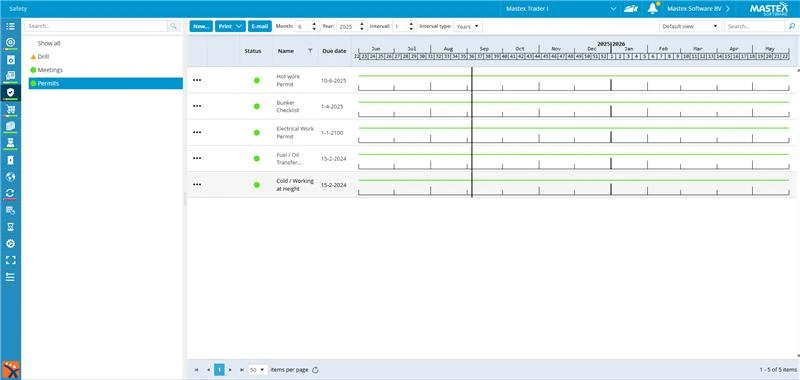Select Show all in the category list
800x380 pixels.
pyautogui.click(x=49, y=43)
